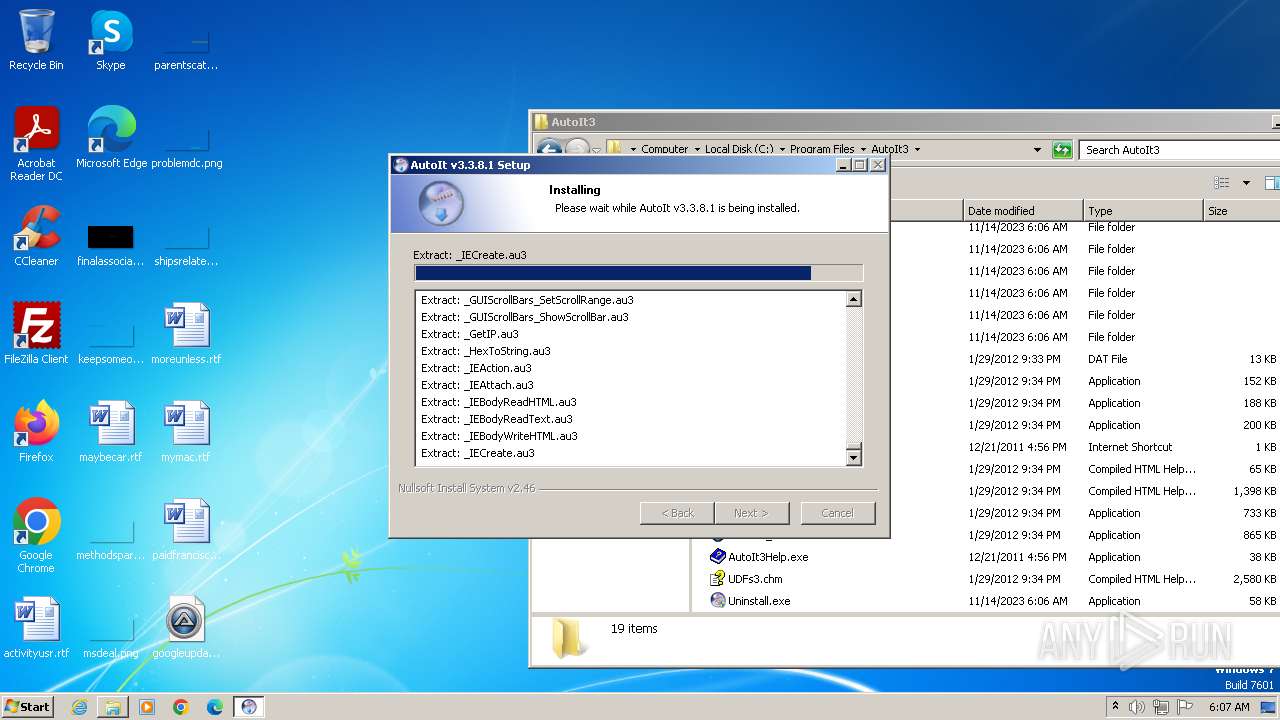Select the paidfrancisco desktop document icon
The image size is (1280, 720).
coord(186,530)
